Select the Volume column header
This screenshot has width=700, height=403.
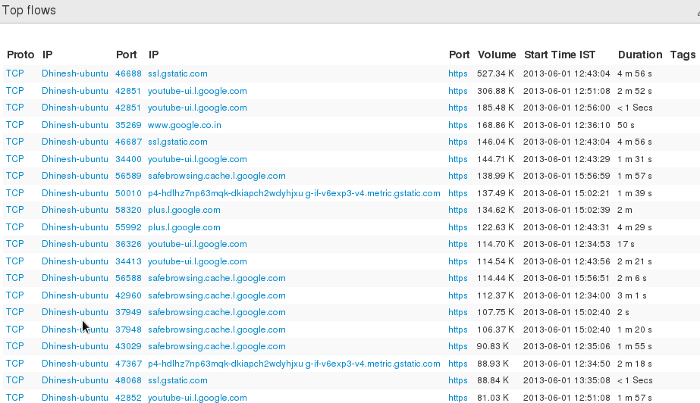tap(497, 55)
